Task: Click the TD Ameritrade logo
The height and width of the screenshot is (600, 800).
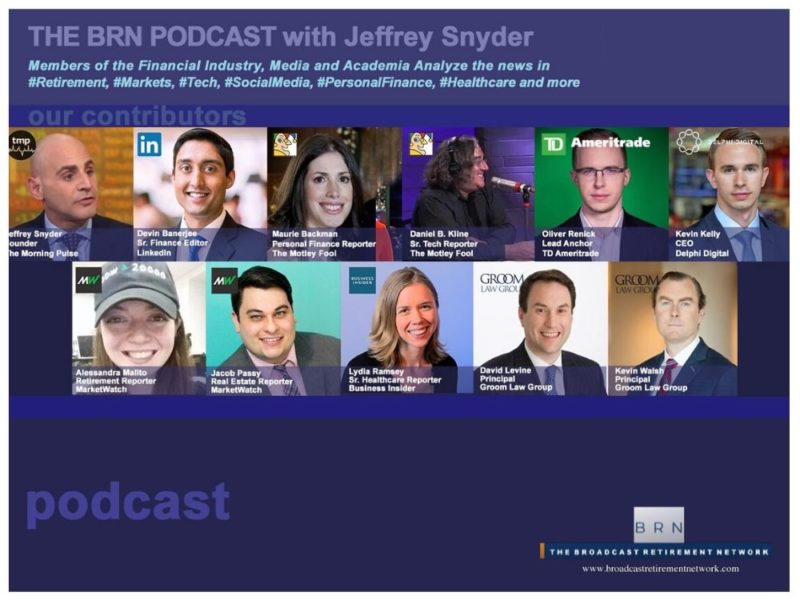Action: click(595, 143)
